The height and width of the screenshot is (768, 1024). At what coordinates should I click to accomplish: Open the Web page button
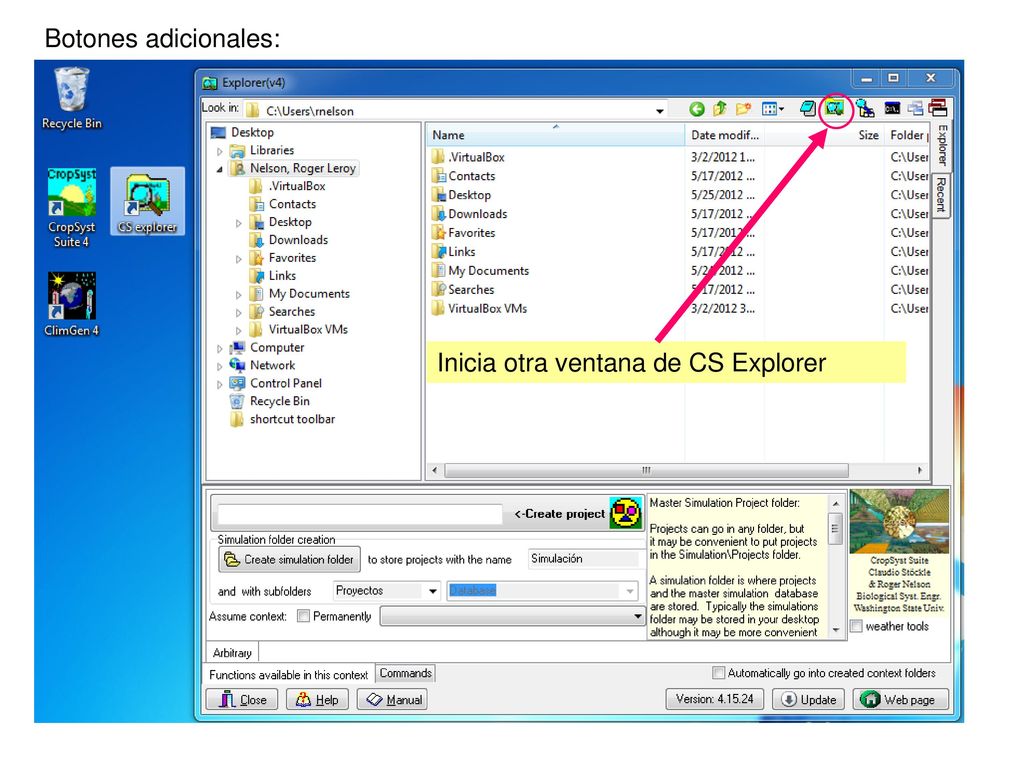click(900, 699)
